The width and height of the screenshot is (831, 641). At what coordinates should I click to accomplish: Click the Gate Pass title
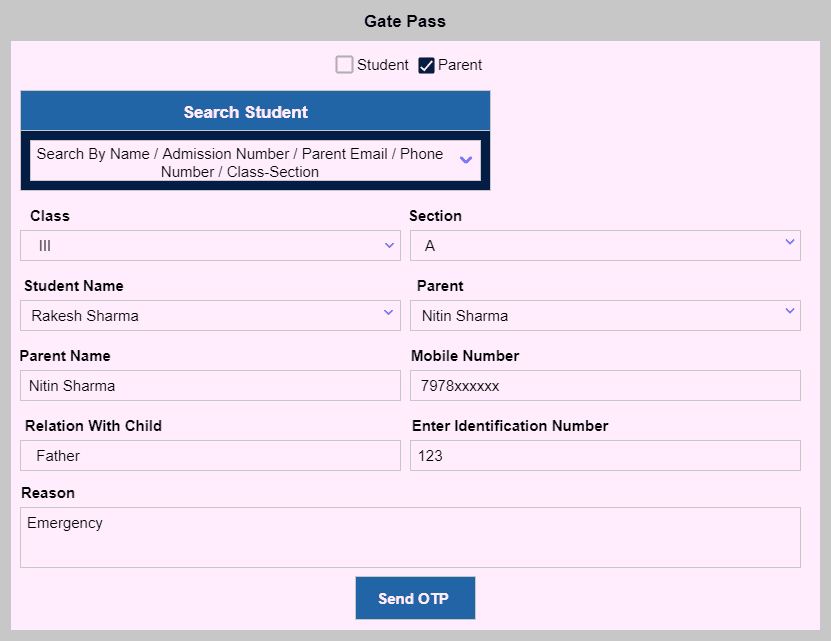click(x=405, y=21)
